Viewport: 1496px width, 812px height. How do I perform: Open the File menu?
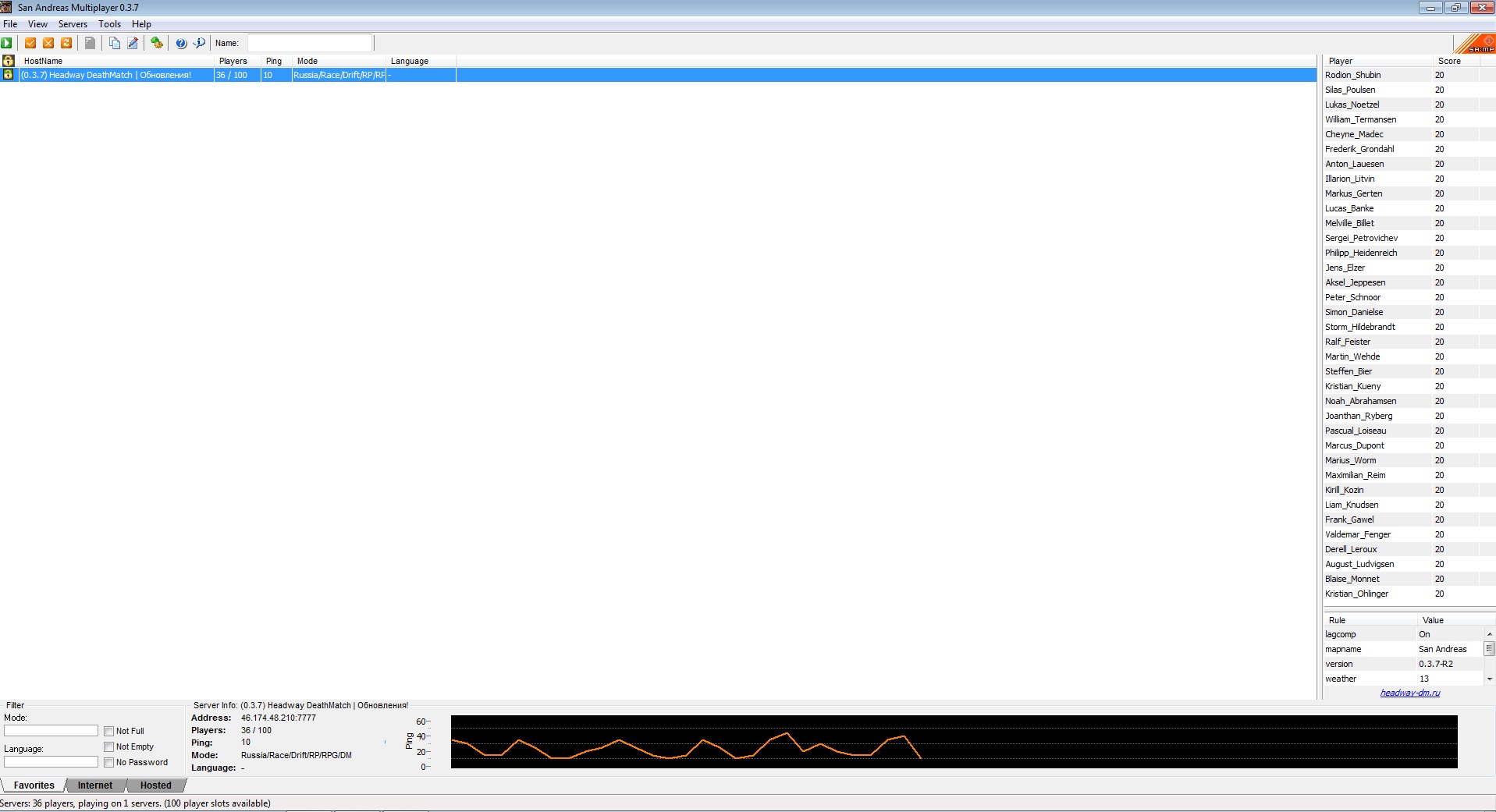point(10,24)
